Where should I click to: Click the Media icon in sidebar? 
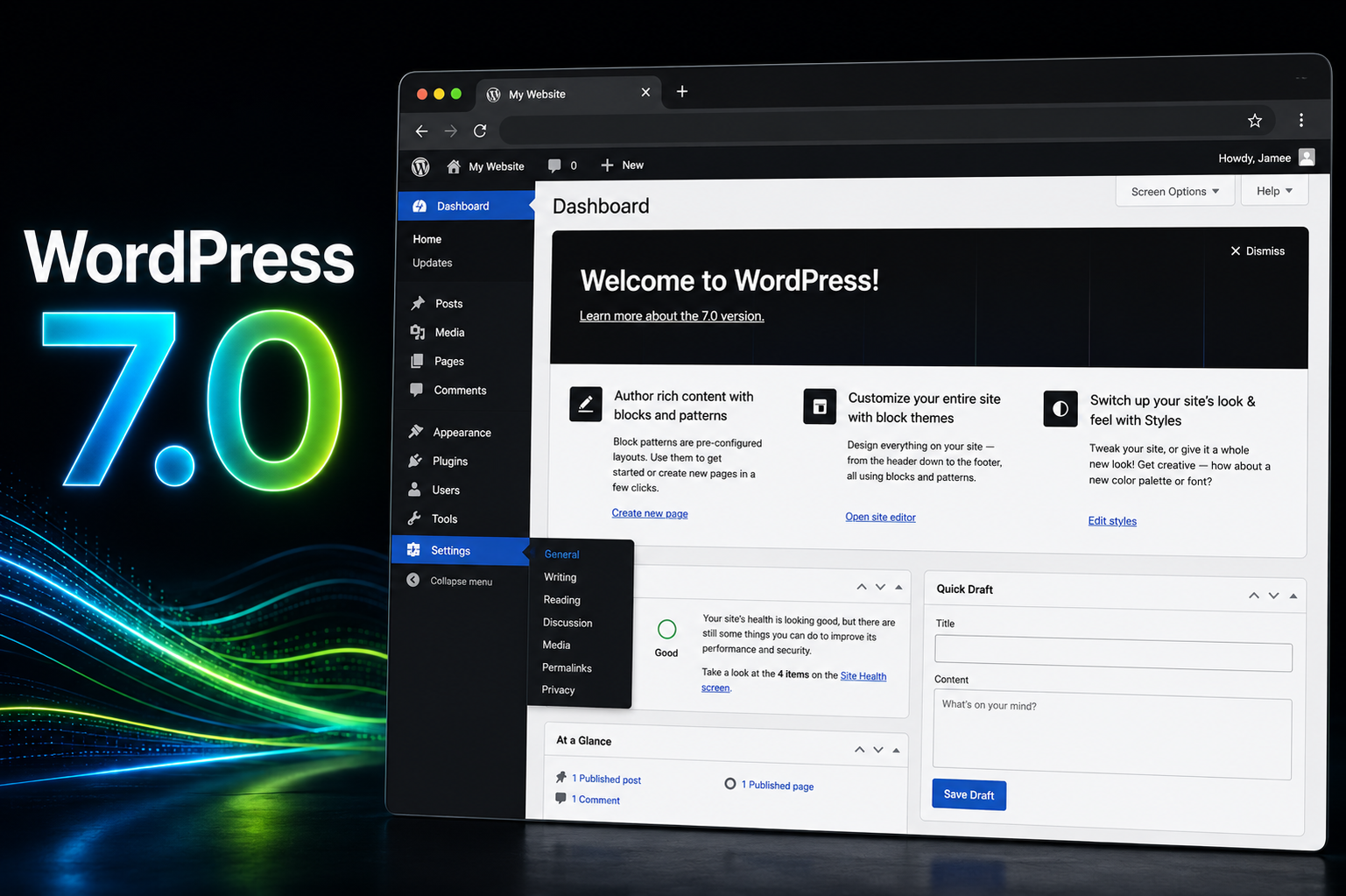coord(418,332)
